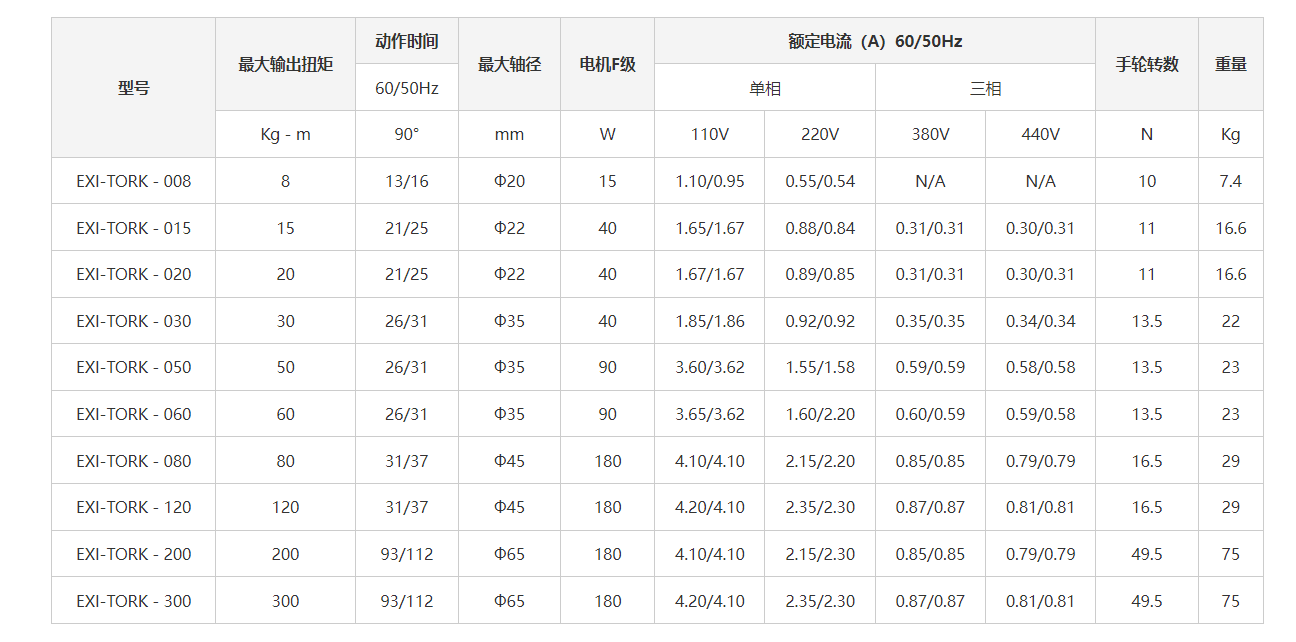Viewport: 1296px width, 642px height.
Task: Click the 三相 sub-header
Action: pos(985,88)
